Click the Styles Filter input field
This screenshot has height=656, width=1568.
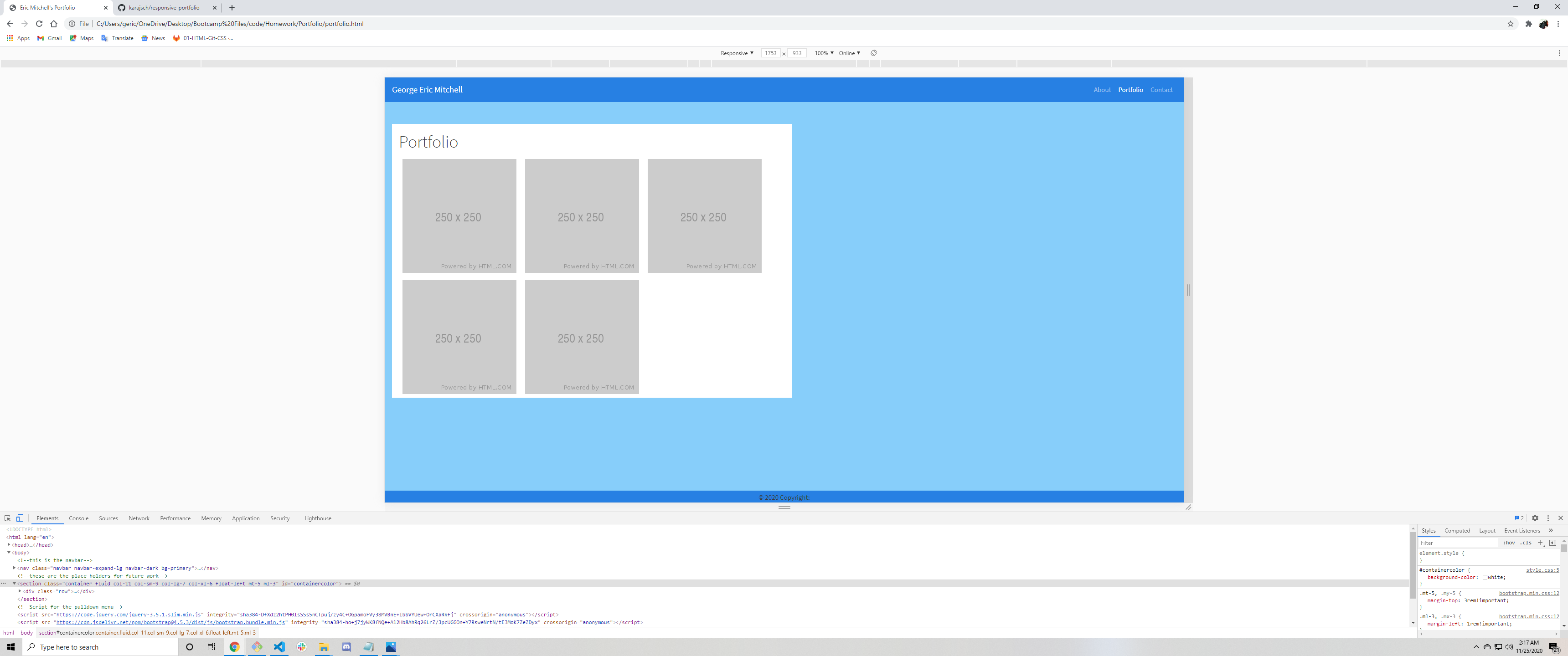tap(1458, 542)
